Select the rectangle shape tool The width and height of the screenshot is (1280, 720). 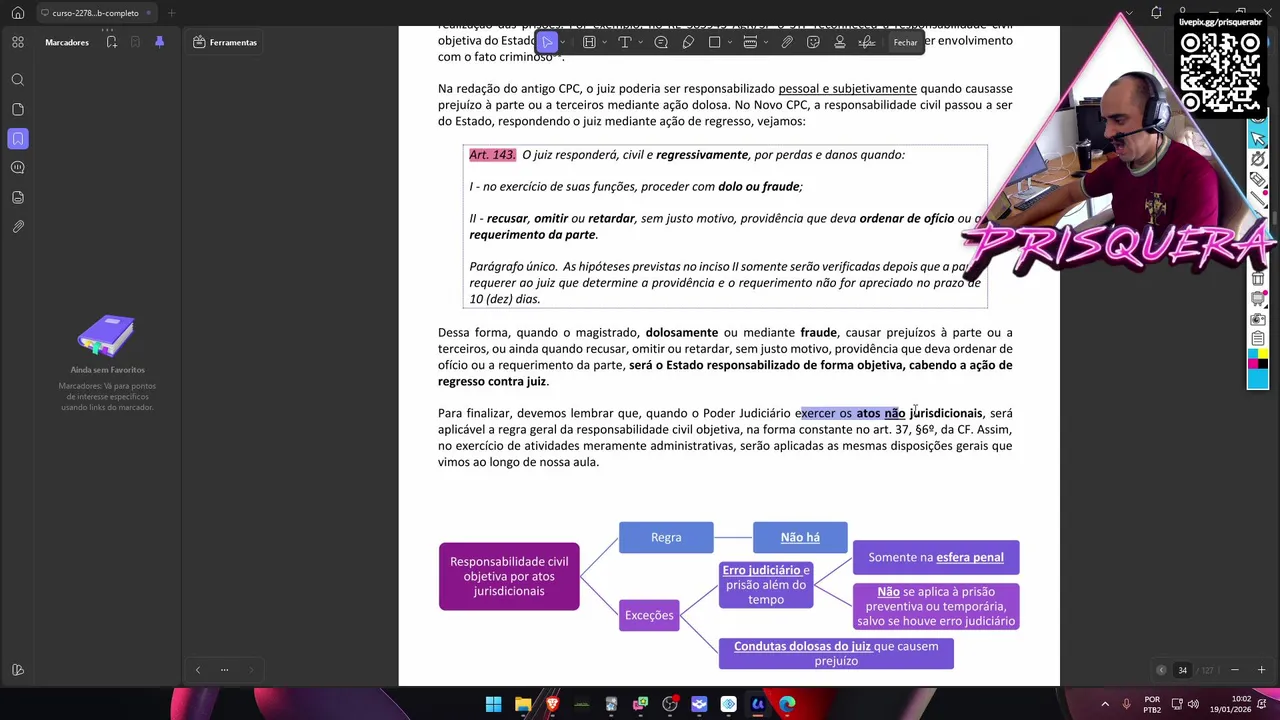[x=714, y=42]
